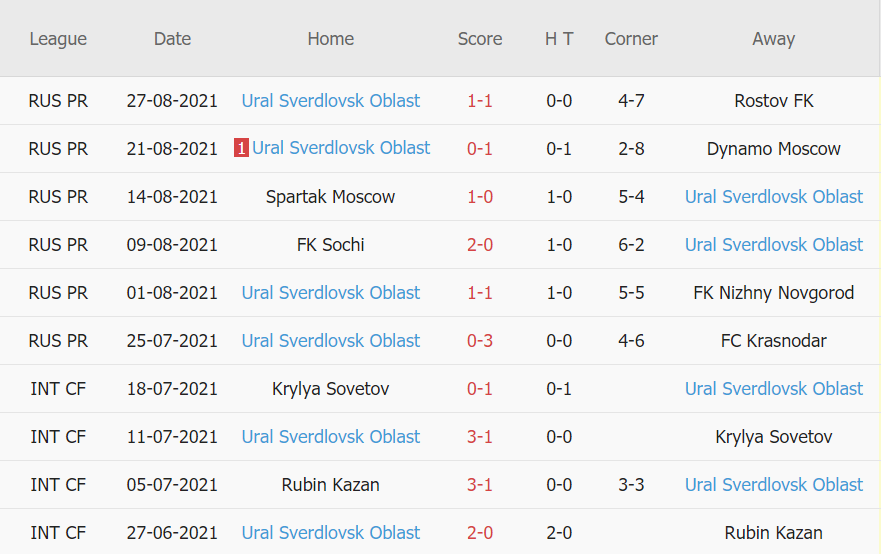The height and width of the screenshot is (554, 881).
Task: Click FK Nizhny Novgorod in the Away column
Action: [774, 293]
